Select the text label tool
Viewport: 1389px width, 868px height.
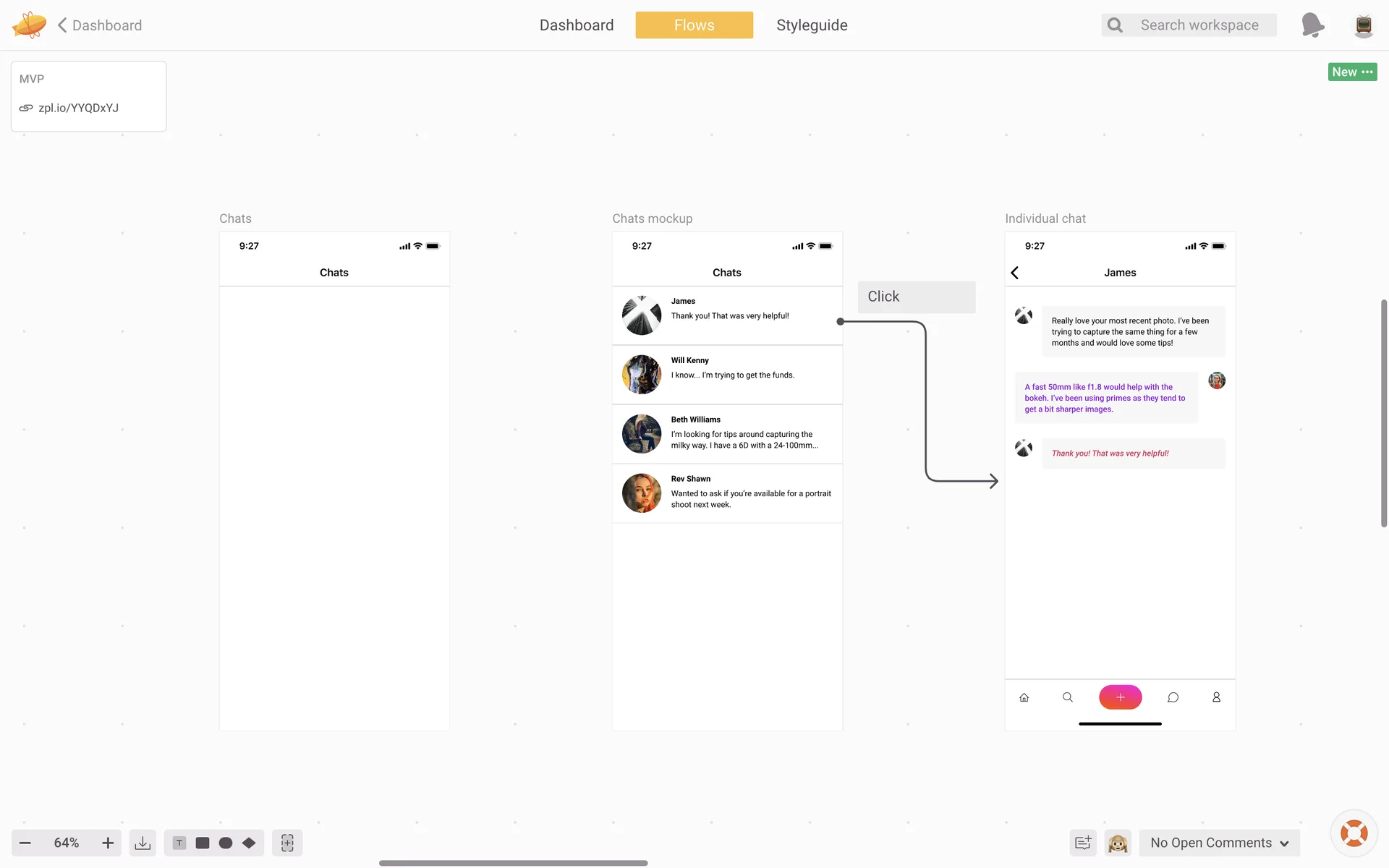tap(179, 843)
